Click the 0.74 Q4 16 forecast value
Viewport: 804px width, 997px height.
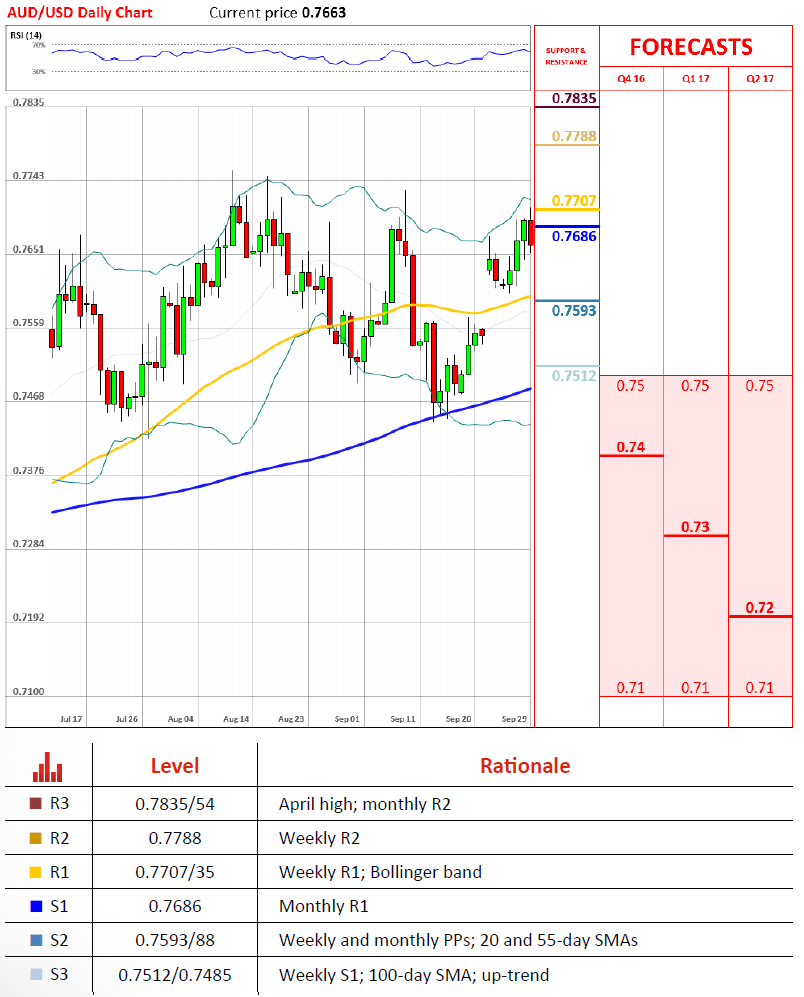tap(630, 447)
